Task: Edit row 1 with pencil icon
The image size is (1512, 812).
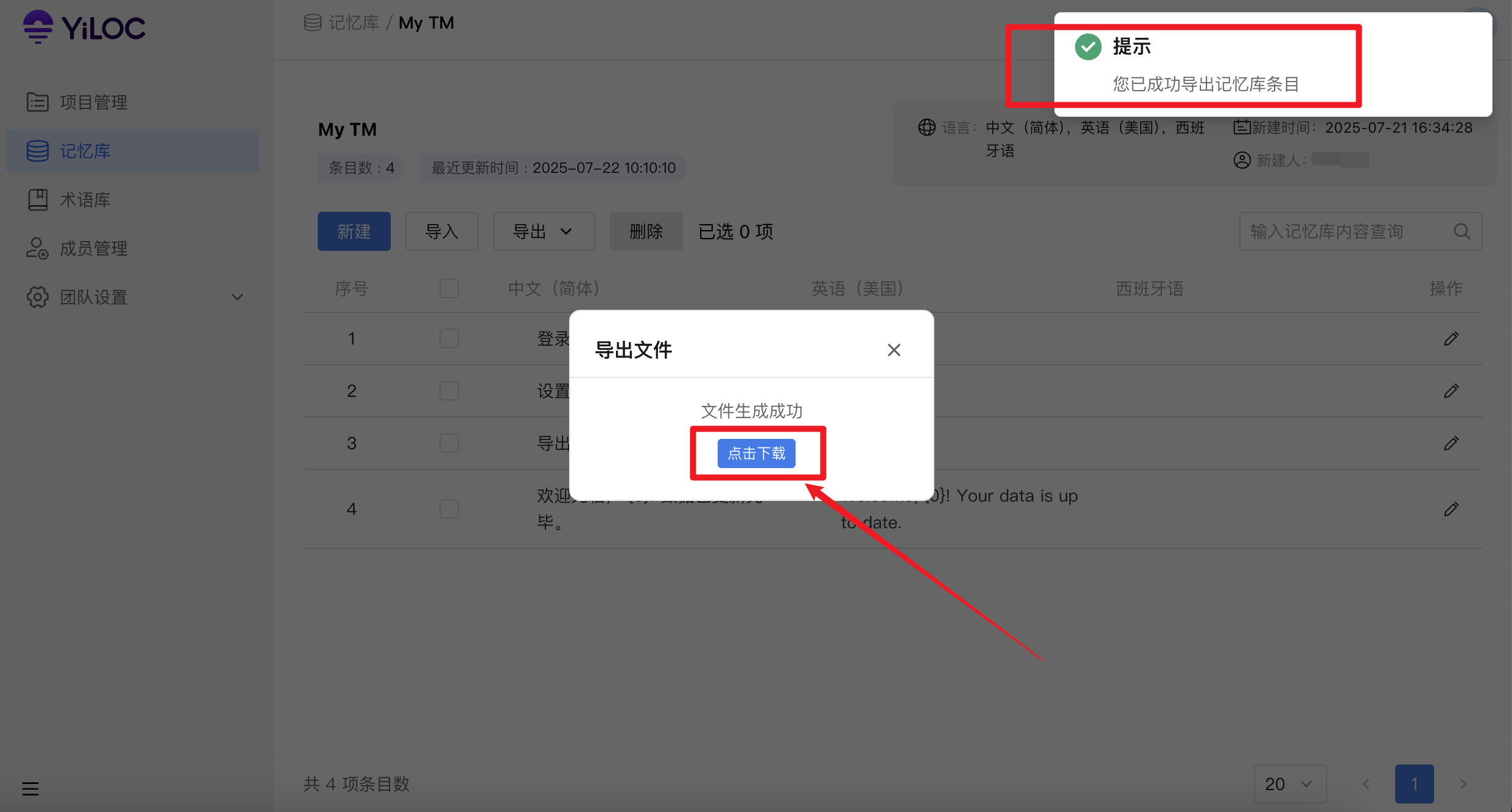Action: (1452, 338)
